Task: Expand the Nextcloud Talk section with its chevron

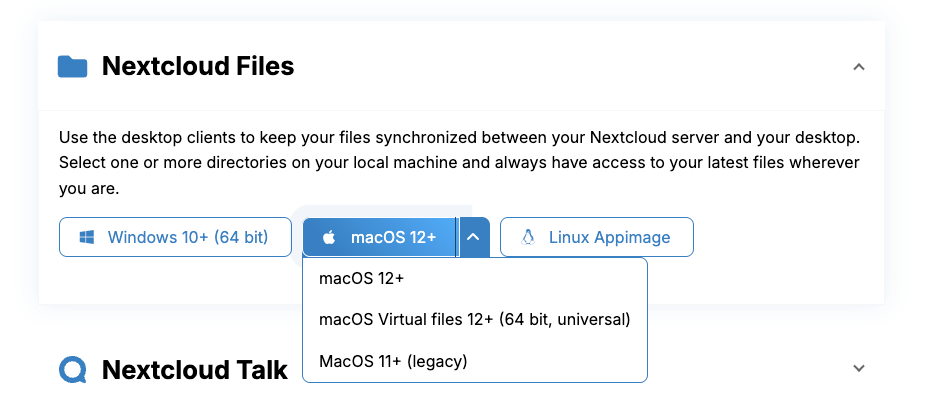Action: tap(858, 368)
